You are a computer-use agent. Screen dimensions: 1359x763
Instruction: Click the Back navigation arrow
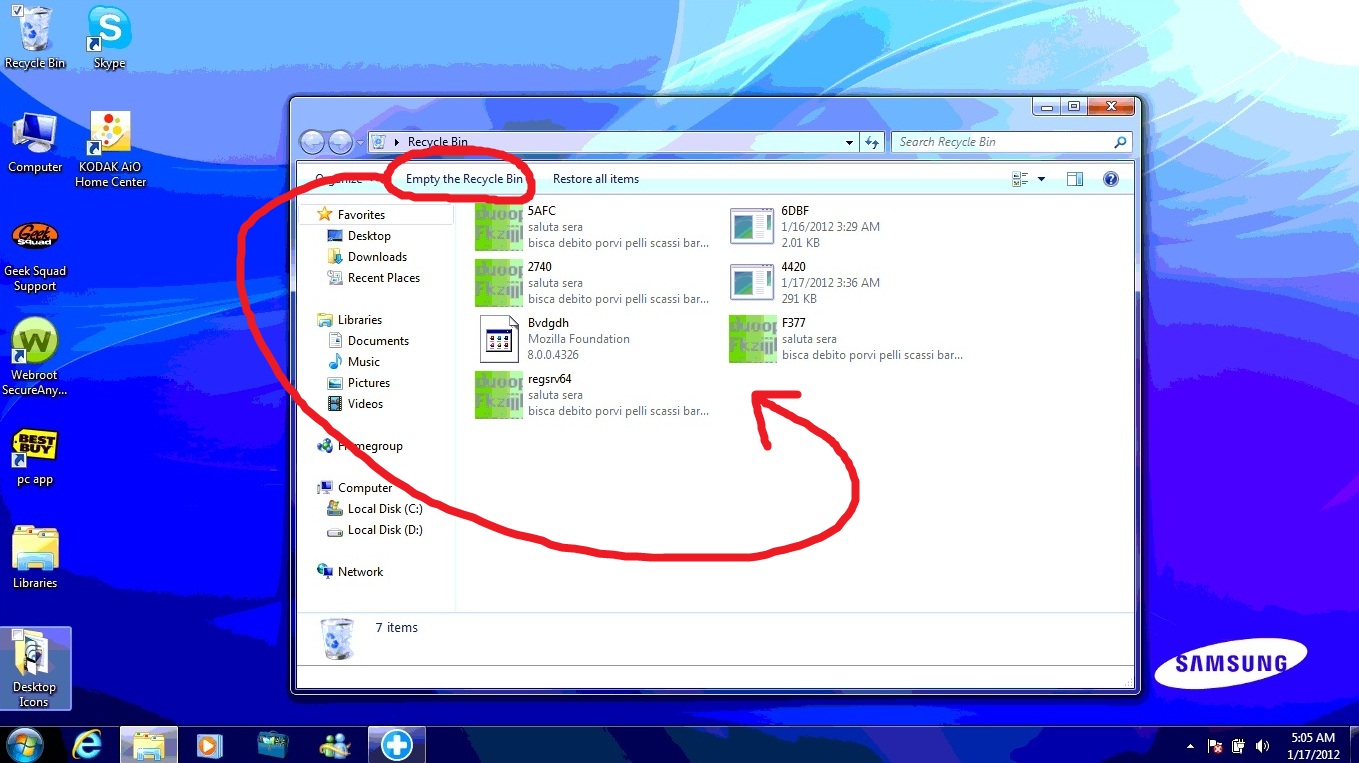[x=312, y=142]
